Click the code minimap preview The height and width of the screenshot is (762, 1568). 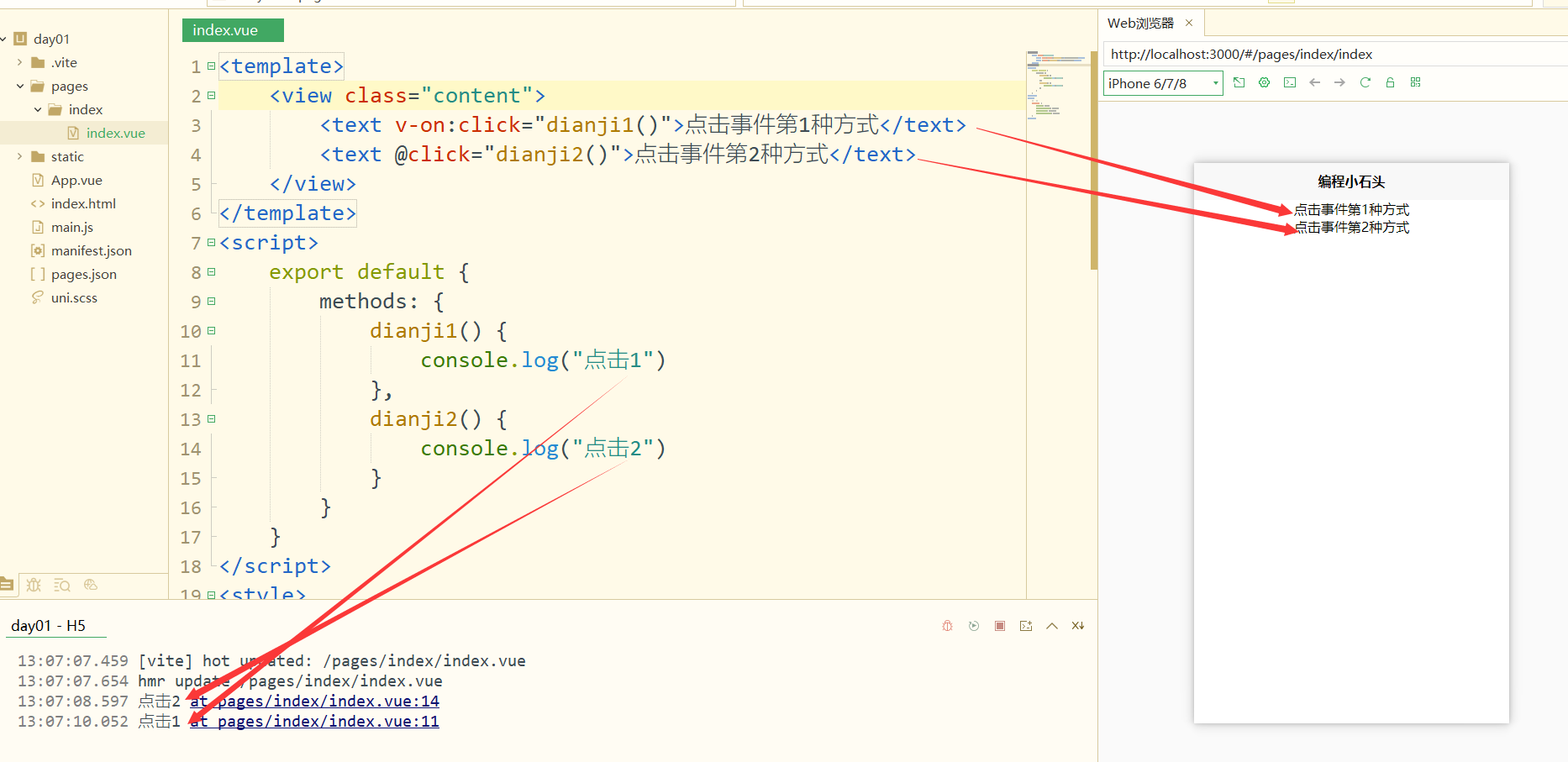[1056, 84]
